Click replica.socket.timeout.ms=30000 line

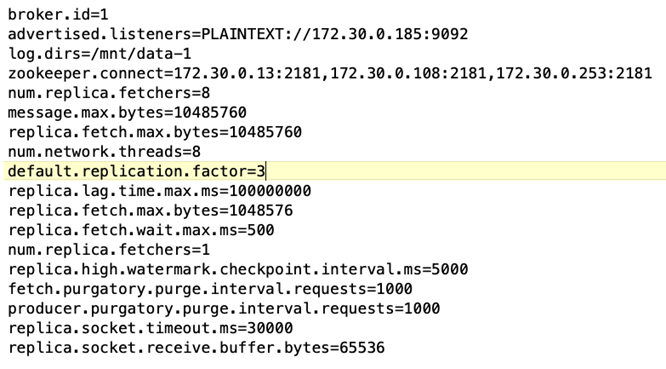click(150, 328)
